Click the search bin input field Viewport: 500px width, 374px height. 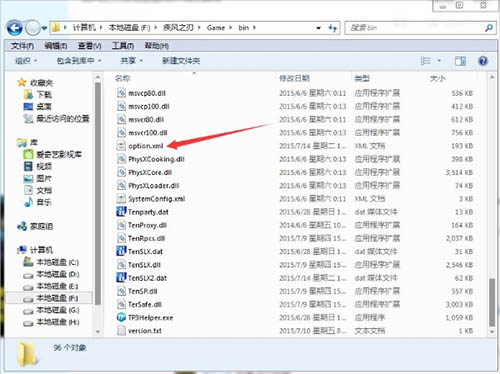point(414,28)
